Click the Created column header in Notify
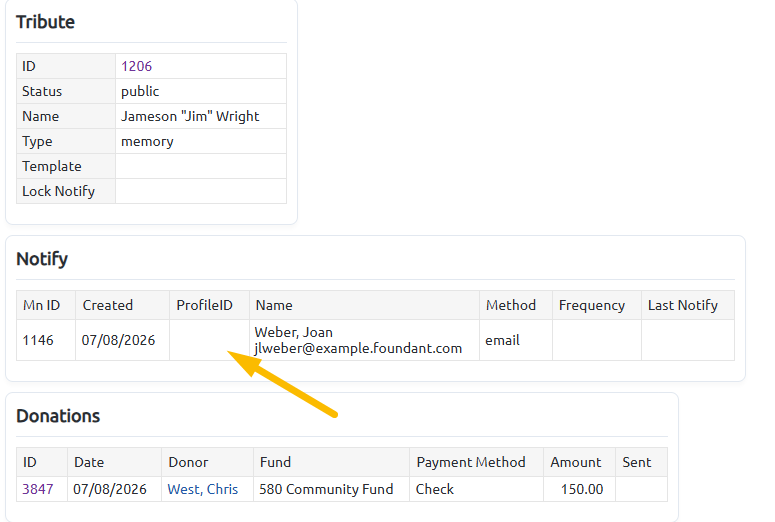The height and width of the screenshot is (522, 775). [x=122, y=305]
